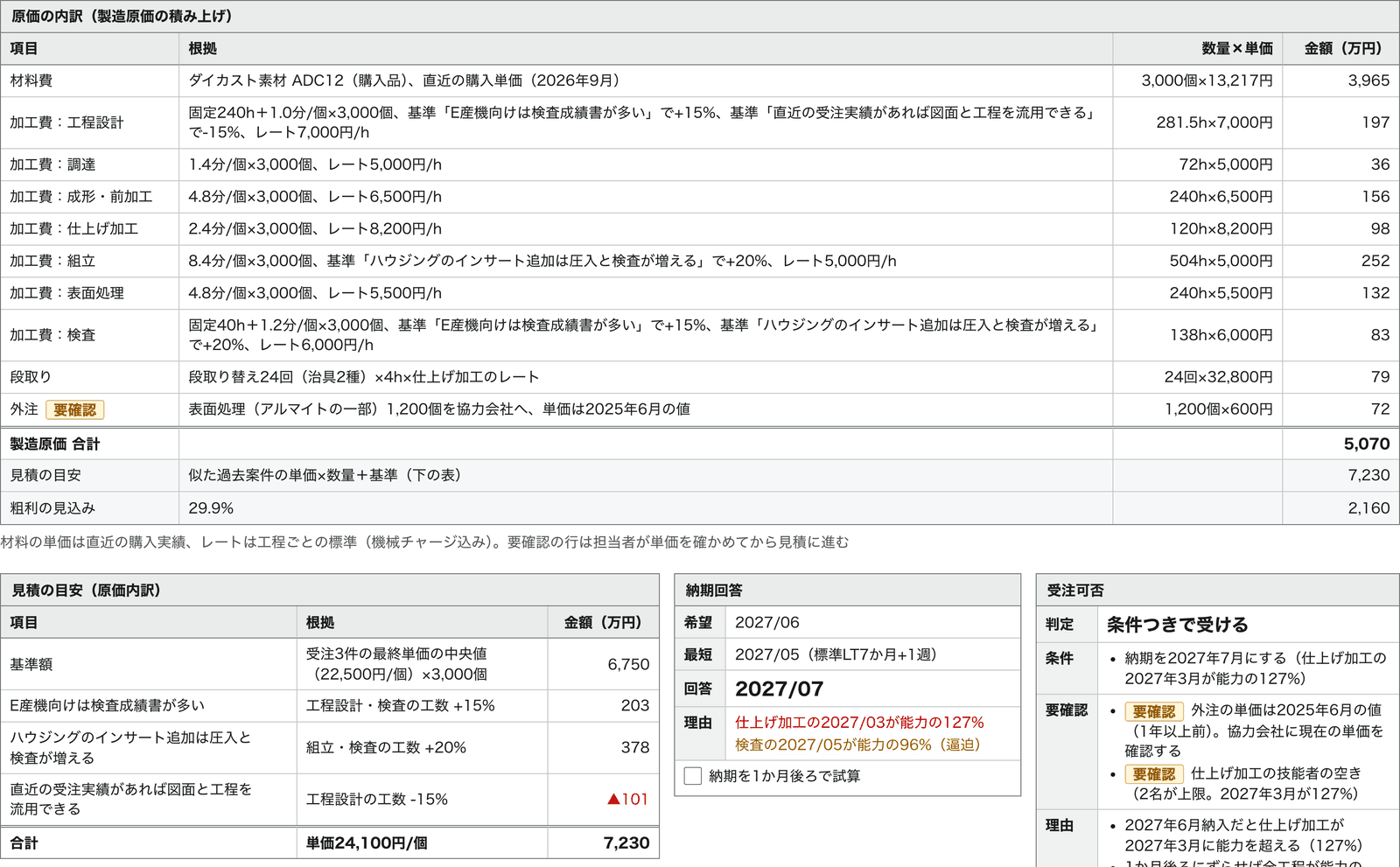
Task: Click the 要確認 badge before 外注の単価は2025年6月の値
Action: click(1154, 711)
